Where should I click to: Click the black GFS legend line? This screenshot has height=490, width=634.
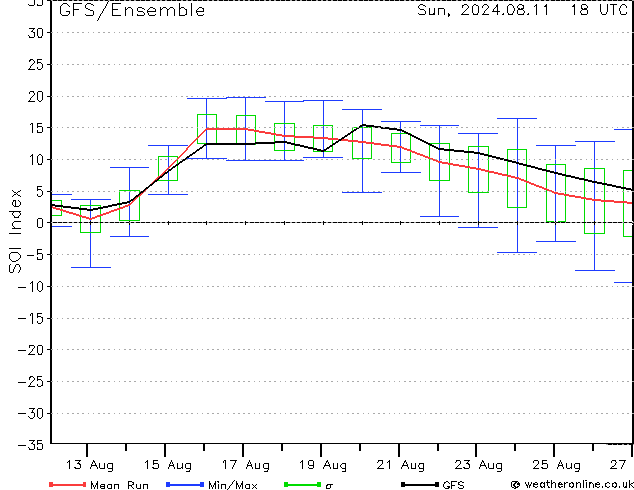[420, 484]
